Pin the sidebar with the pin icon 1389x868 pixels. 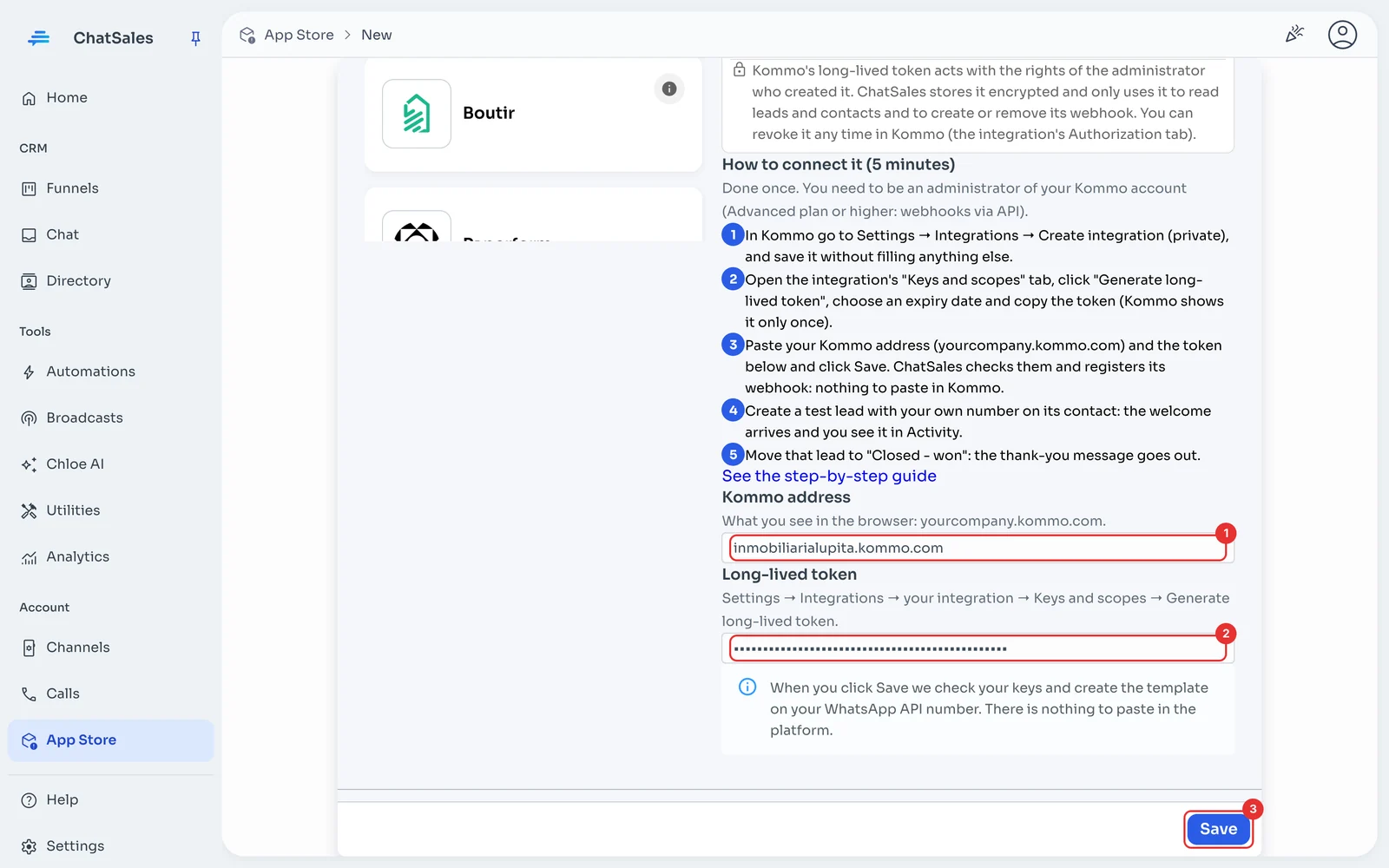(x=195, y=38)
